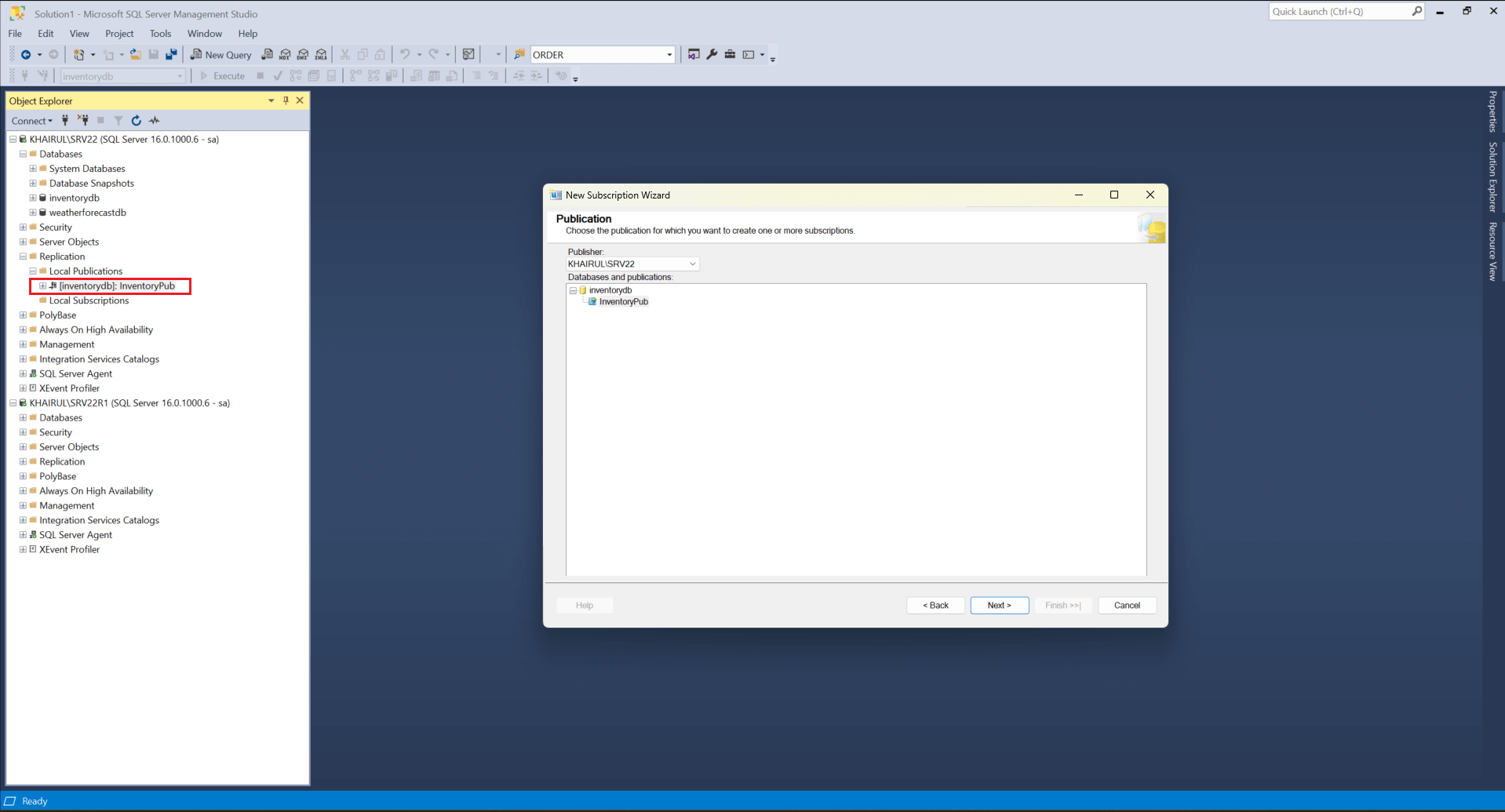The image size is (1505, 812).
Task: Click the Cancel button in wizard
Action: pyautogui.click(x=1127, y=606)
